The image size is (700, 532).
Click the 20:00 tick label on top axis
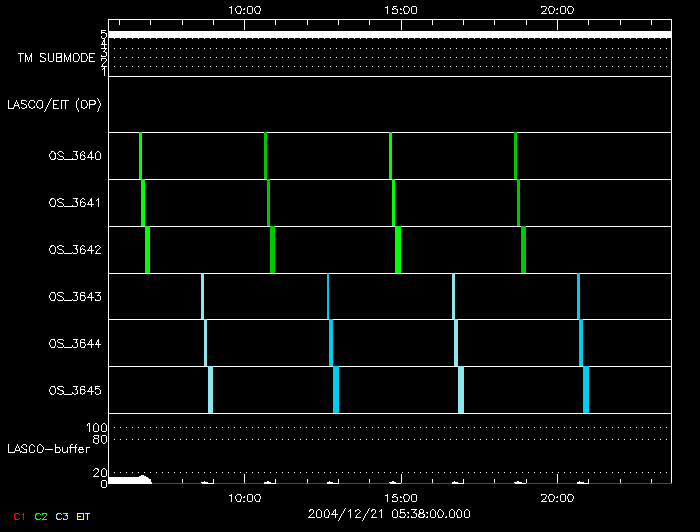[x=556, y=10]
